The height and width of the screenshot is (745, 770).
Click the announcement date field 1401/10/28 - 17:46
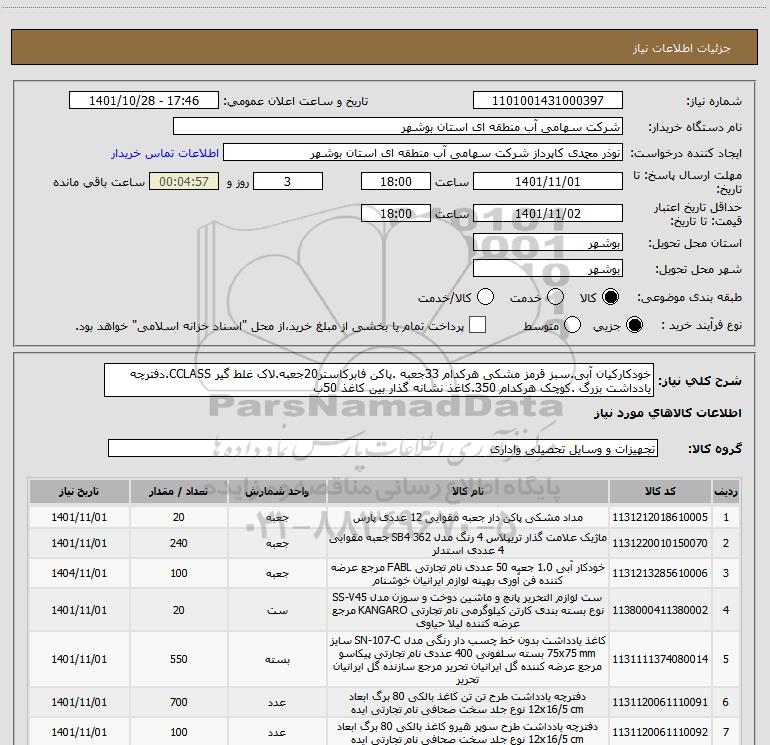(x=144, y=101)
